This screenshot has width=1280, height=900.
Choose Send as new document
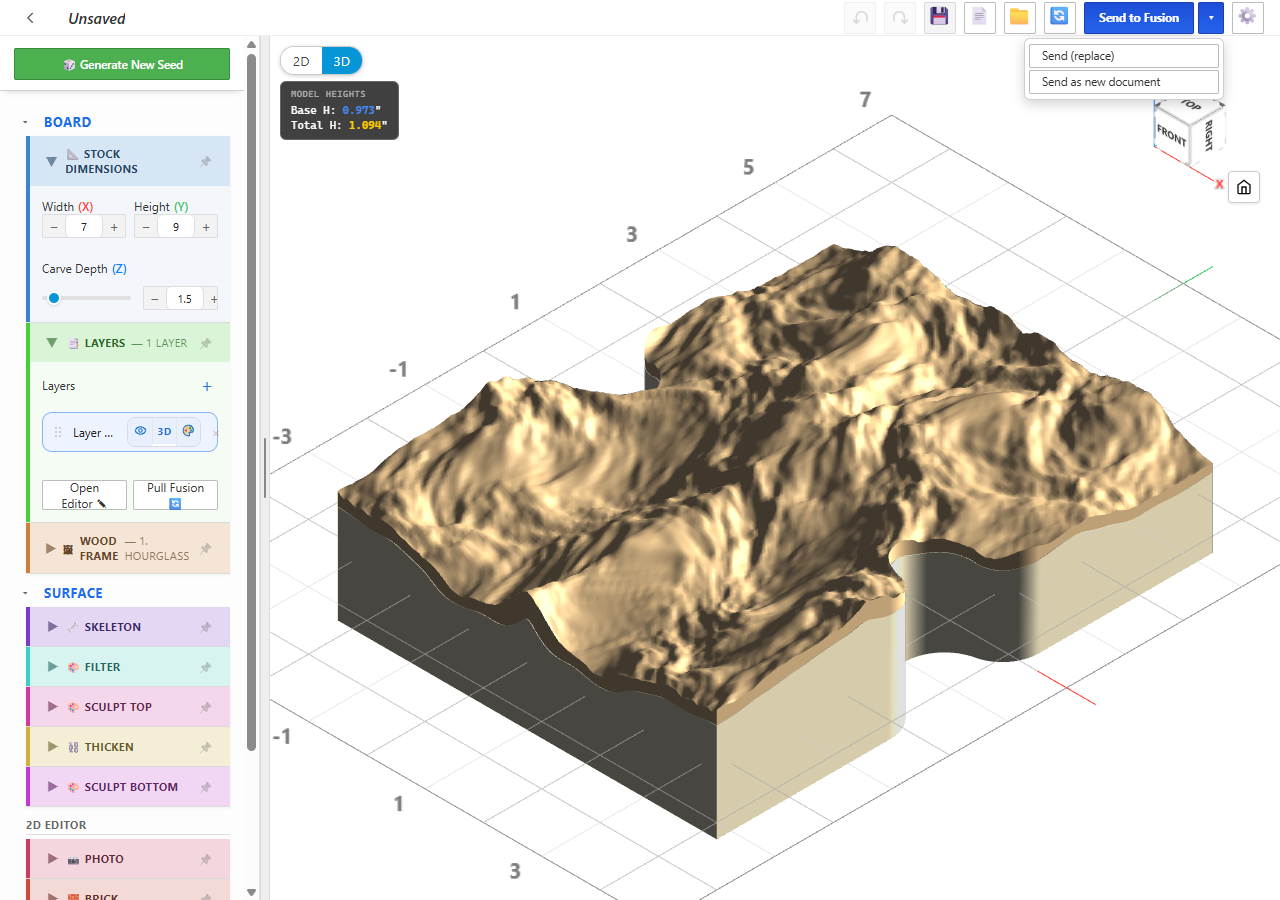click(1124, 82)
